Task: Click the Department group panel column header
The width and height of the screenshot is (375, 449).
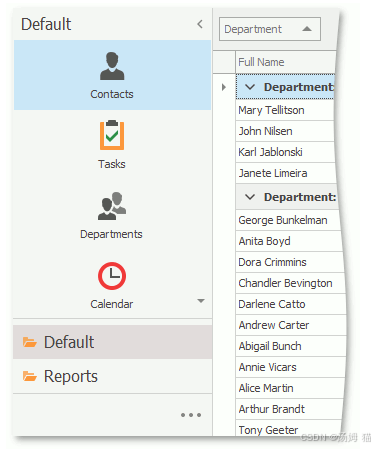Action: 270,29
